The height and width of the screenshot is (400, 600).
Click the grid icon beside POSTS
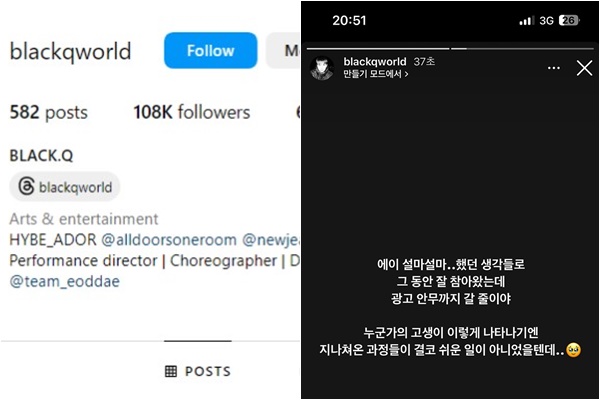click(171, 371)
